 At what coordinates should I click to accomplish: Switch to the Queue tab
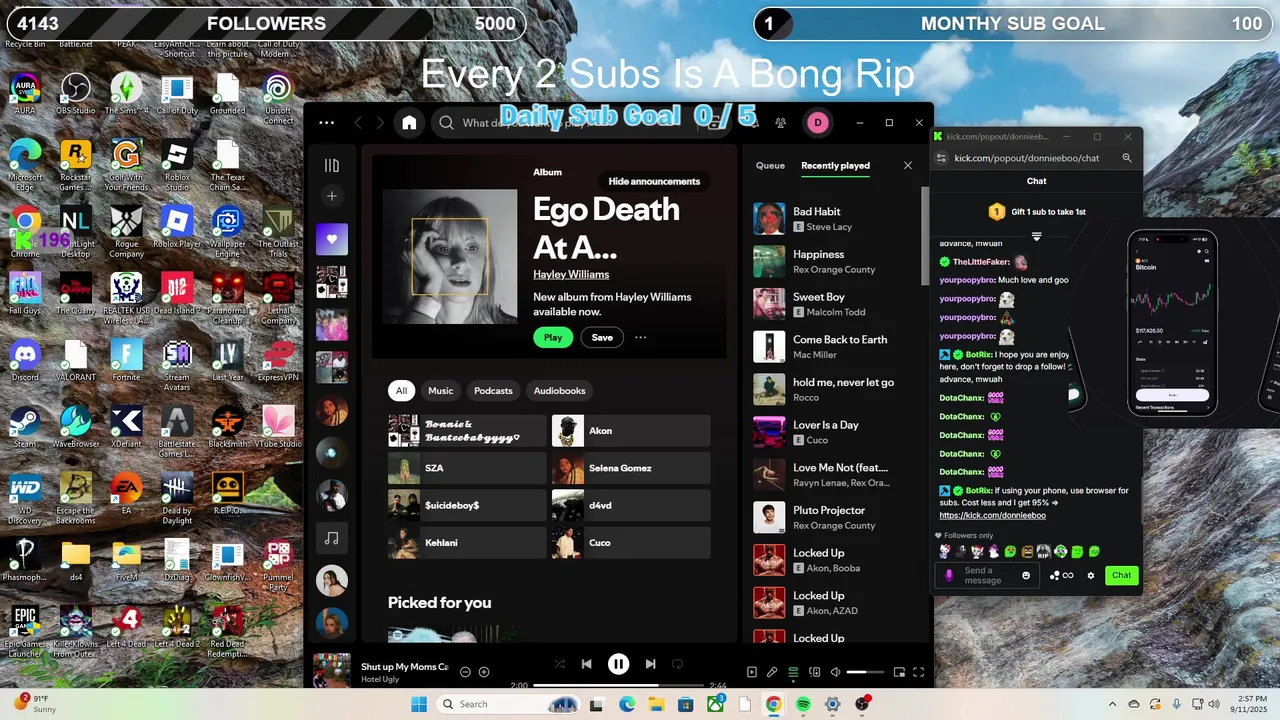pos(770,166)
